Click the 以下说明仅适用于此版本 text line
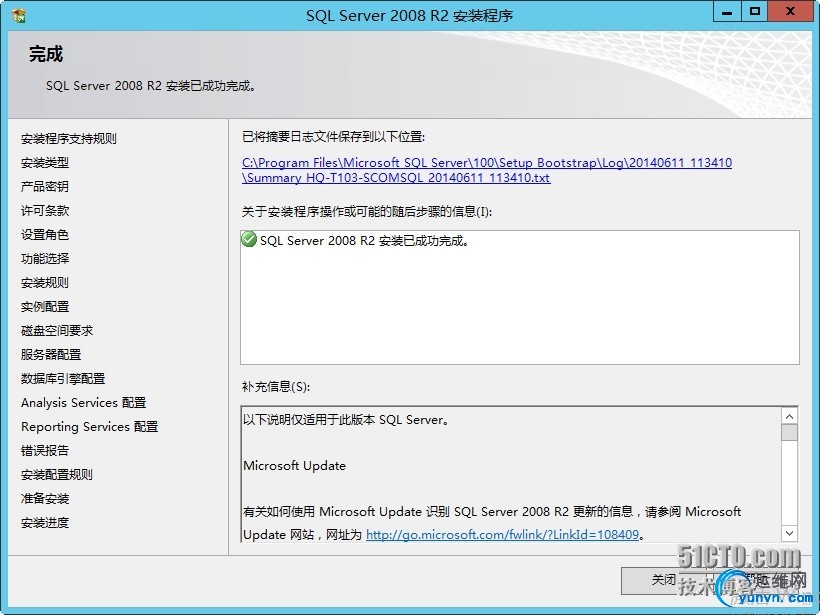The image size is (820, 615). pyautogui.click(x=346, y=420)
